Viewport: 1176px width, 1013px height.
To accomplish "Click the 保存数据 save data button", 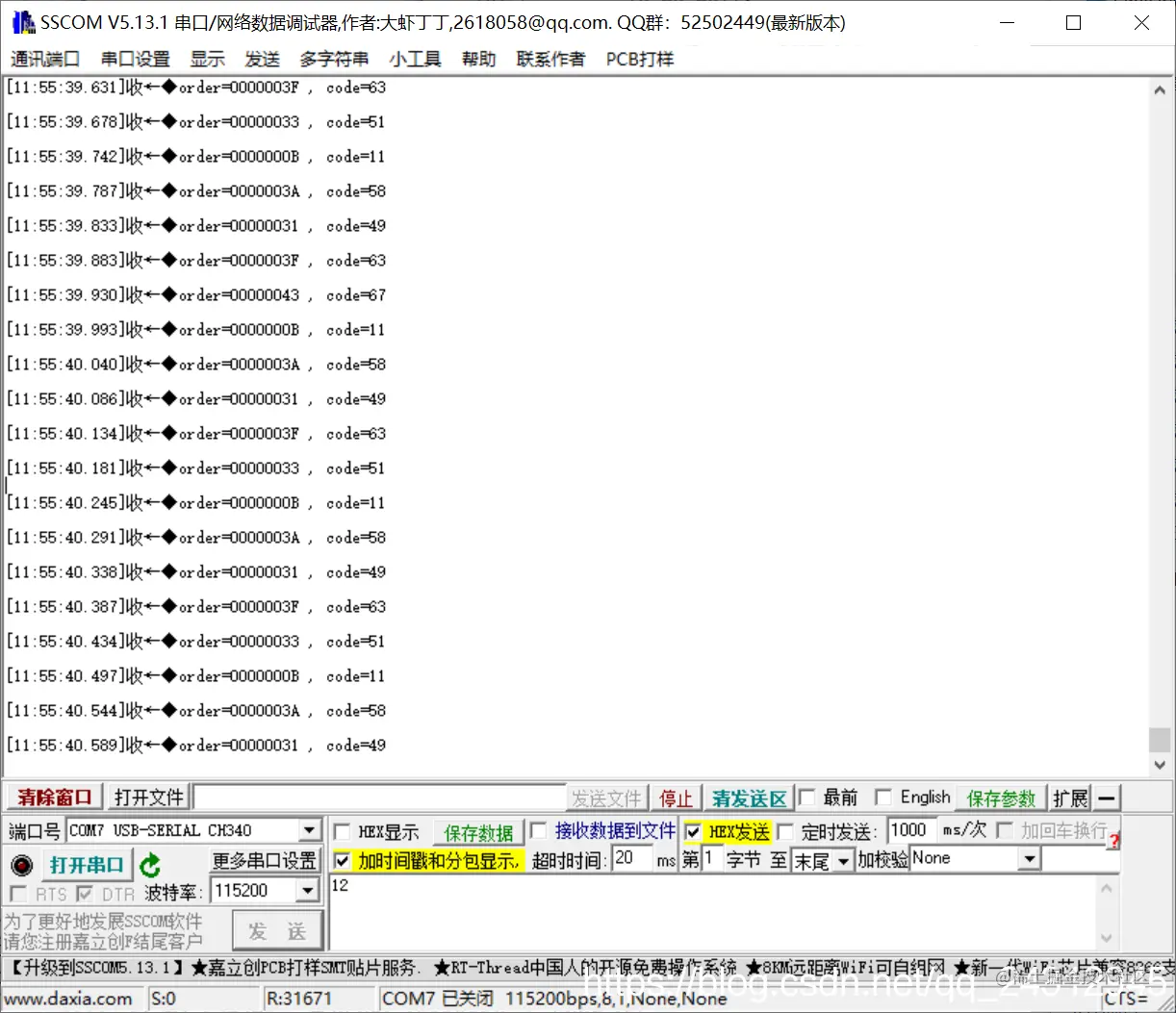I will [478, 832].
